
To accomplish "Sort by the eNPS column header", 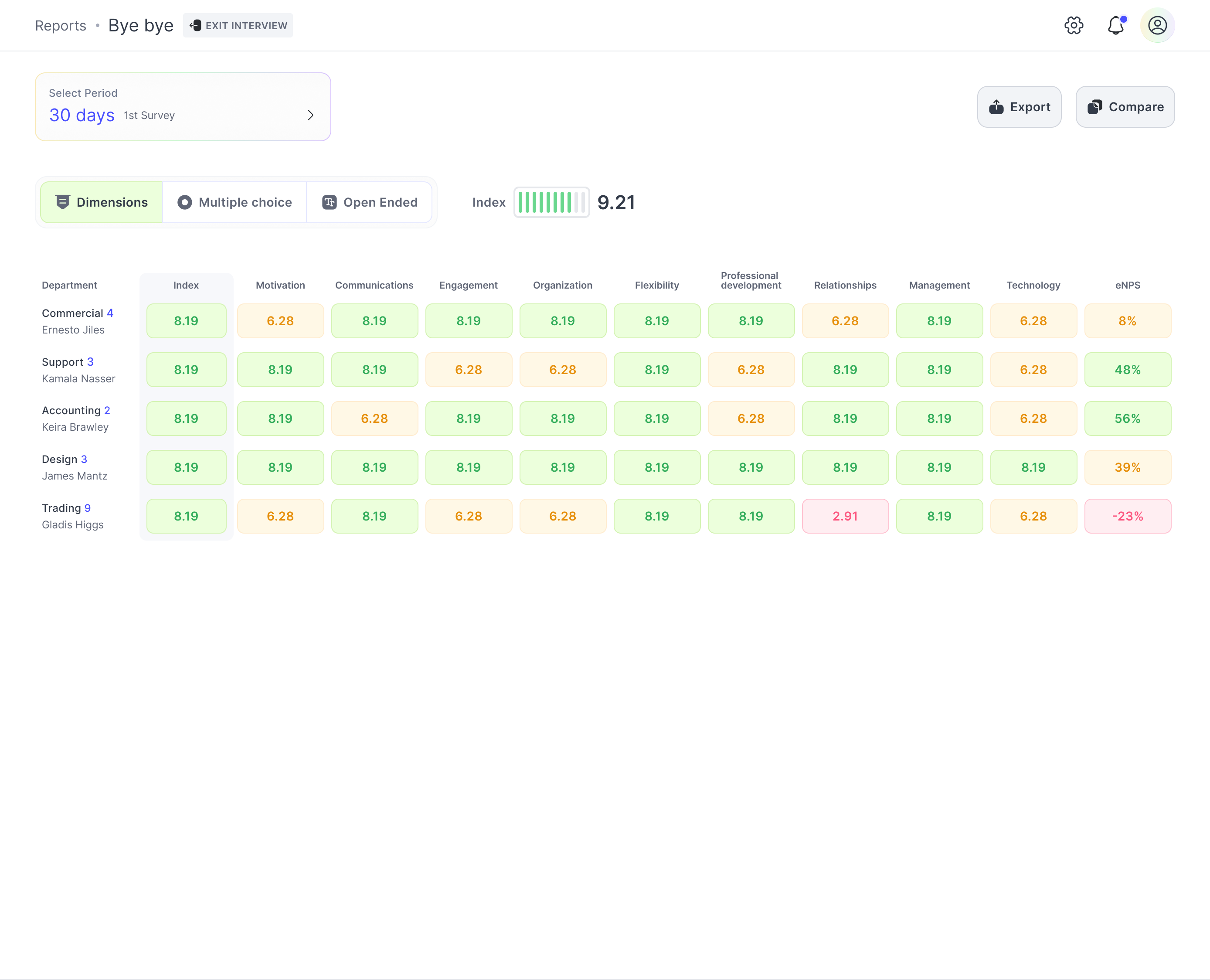I will (1127, 285).
